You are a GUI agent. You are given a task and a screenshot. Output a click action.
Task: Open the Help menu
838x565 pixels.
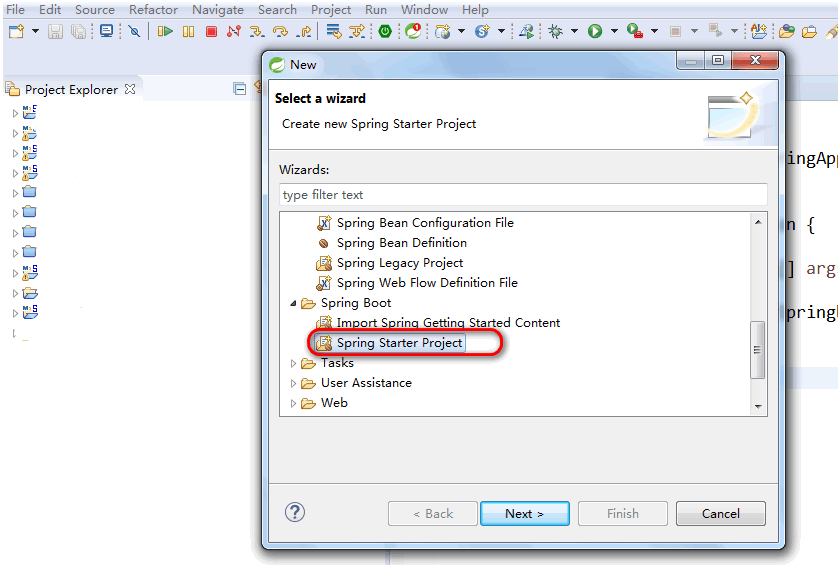[x=475, y=10]
